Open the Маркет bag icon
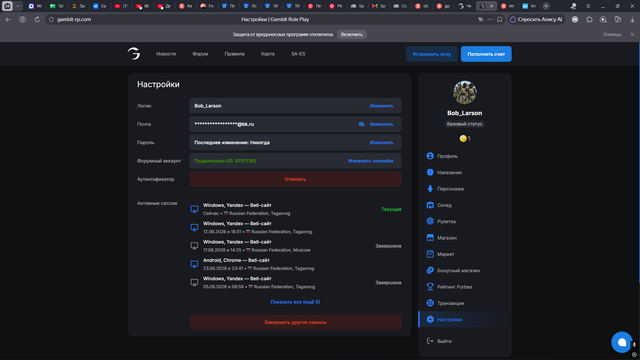Viewport: 640px width, 360px height. pyautogui.click(x=430, y=254)
